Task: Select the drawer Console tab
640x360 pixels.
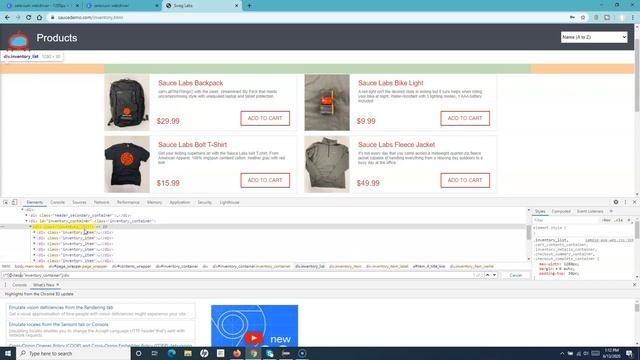Action: pos(19,285)
